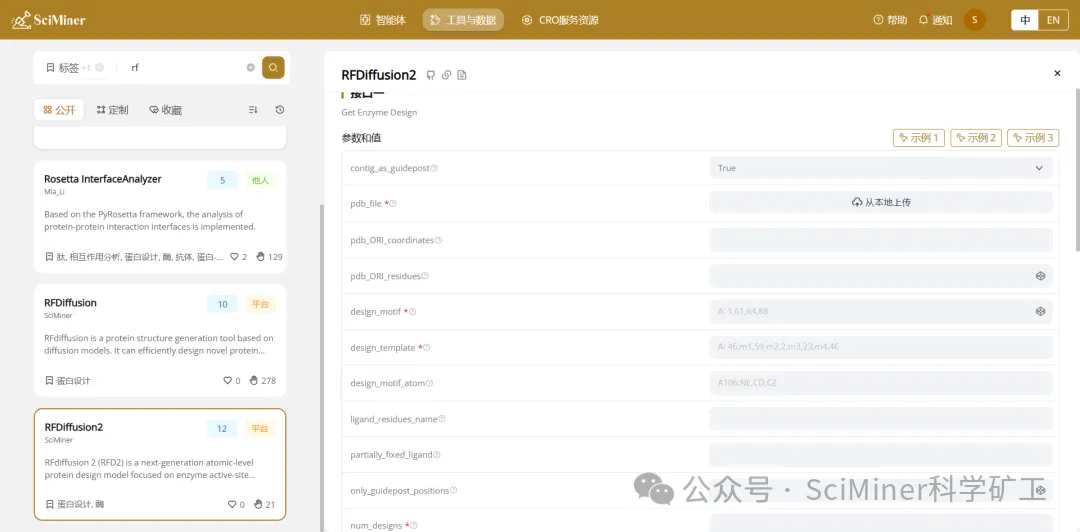Open the CRO服务资源 nav tab
1080x532 pixels.
point(560,20)
